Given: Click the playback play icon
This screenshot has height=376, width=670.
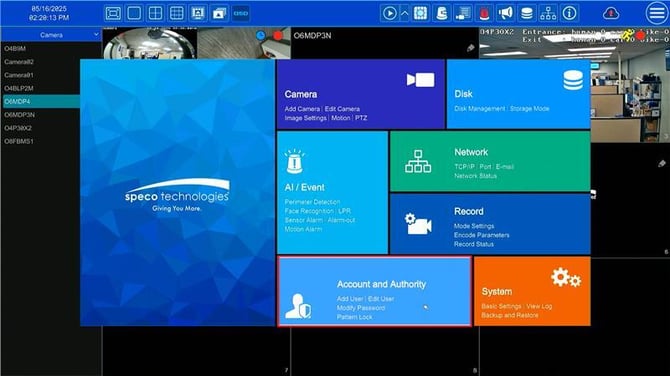Looking at the screenshot, I should (x=389, y=13).
